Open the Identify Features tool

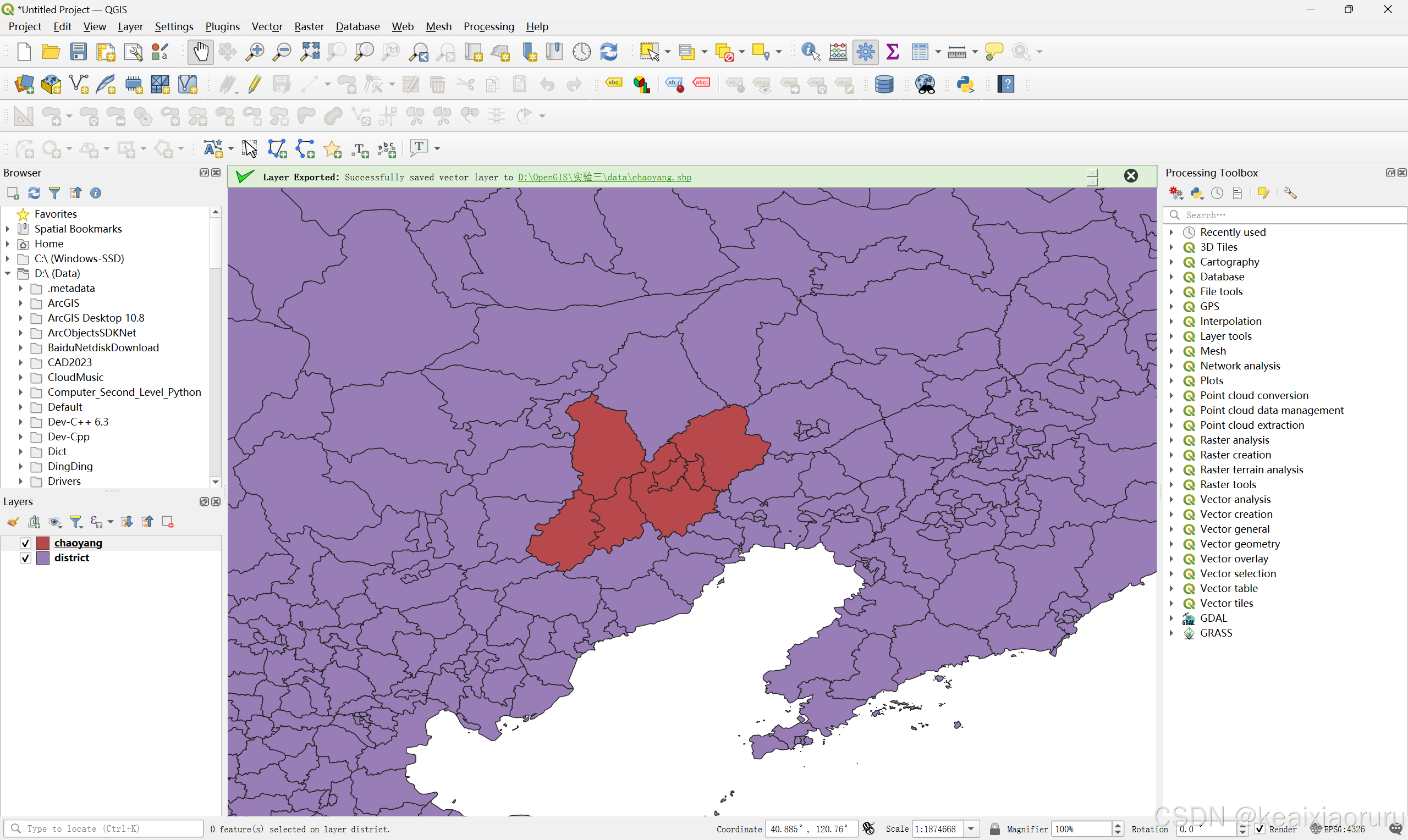[x=811, y=52]
